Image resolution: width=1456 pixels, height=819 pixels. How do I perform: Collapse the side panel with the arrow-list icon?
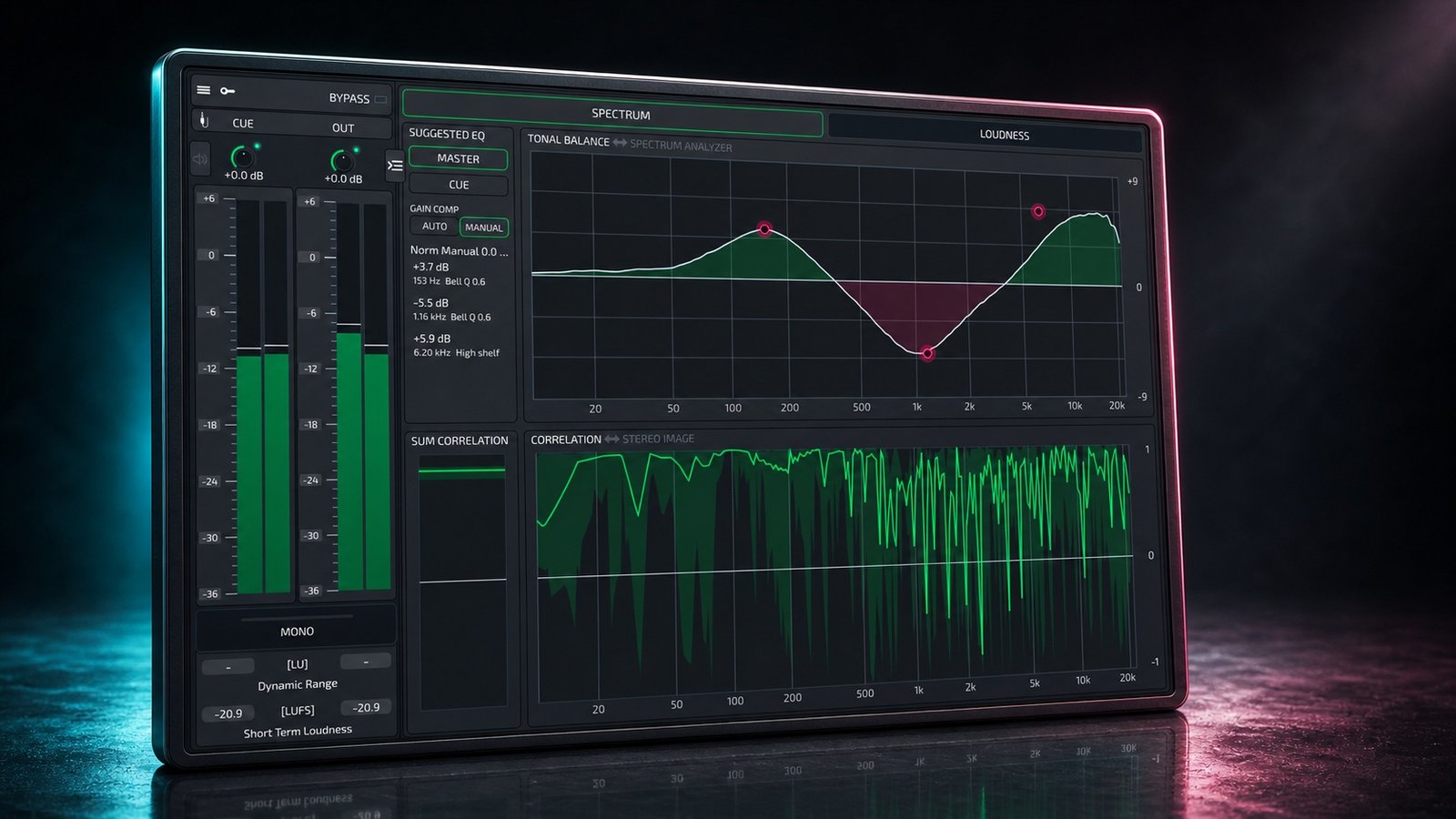[x=395, y=166]
